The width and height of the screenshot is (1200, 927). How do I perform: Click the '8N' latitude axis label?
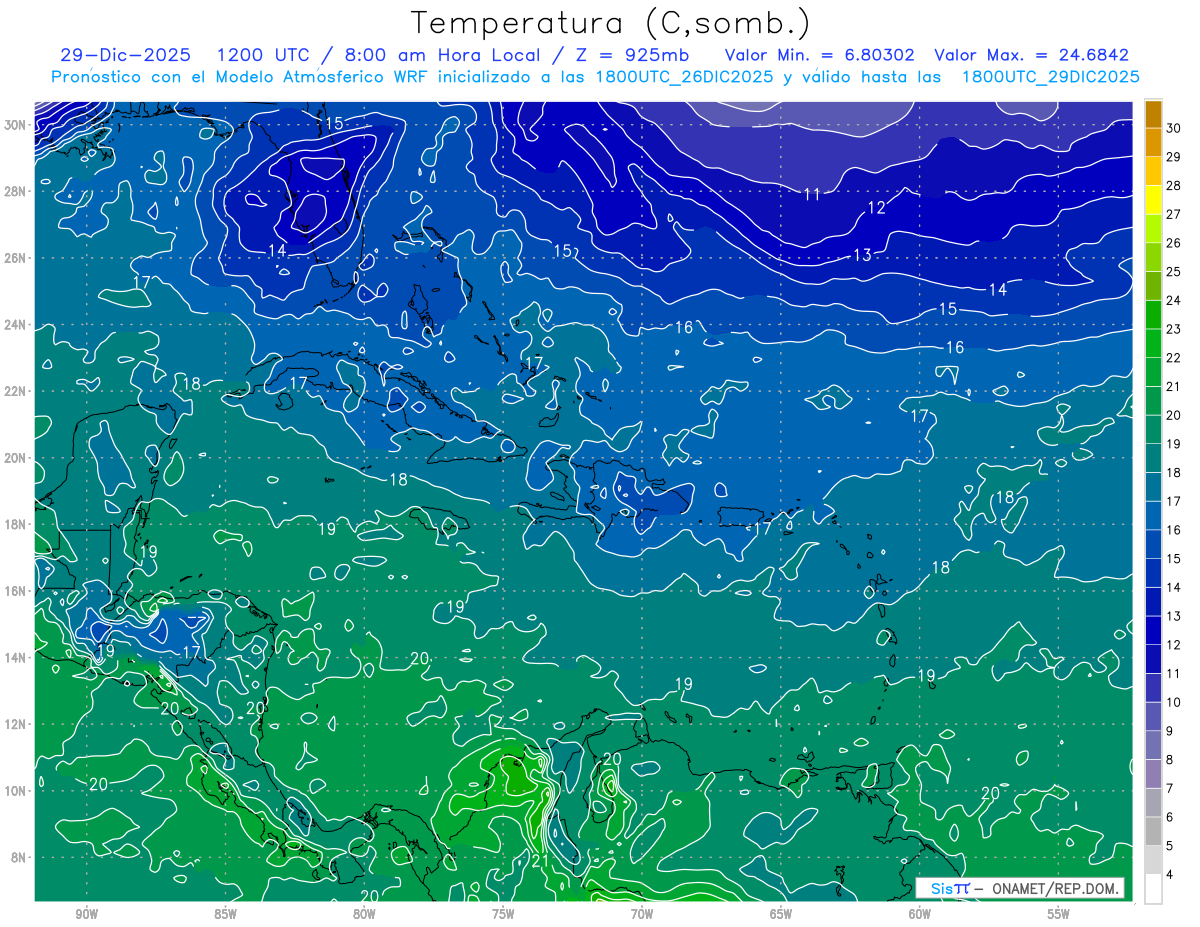click(19, 857)
